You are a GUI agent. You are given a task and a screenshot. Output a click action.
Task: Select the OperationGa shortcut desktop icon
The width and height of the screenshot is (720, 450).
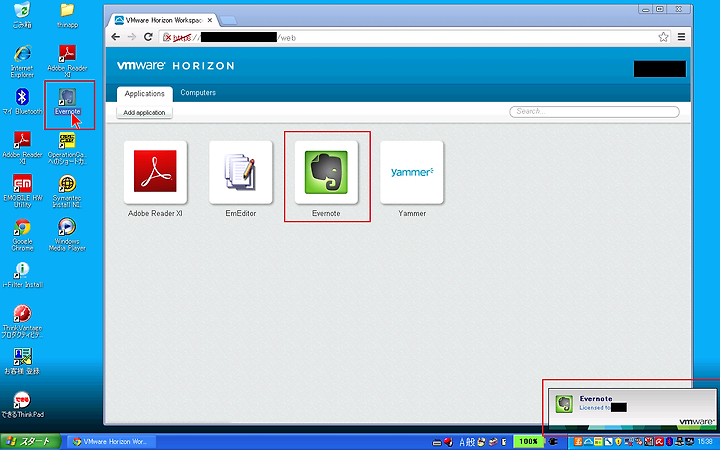pyautogui.click(x=68, y=148)
